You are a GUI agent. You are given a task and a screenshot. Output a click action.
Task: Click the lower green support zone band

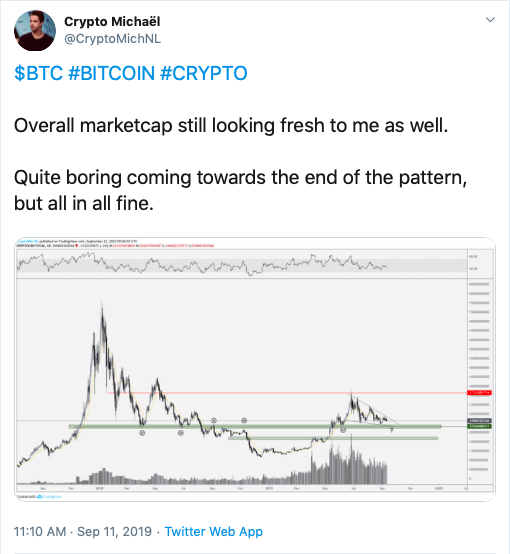(x=333, y=438)
